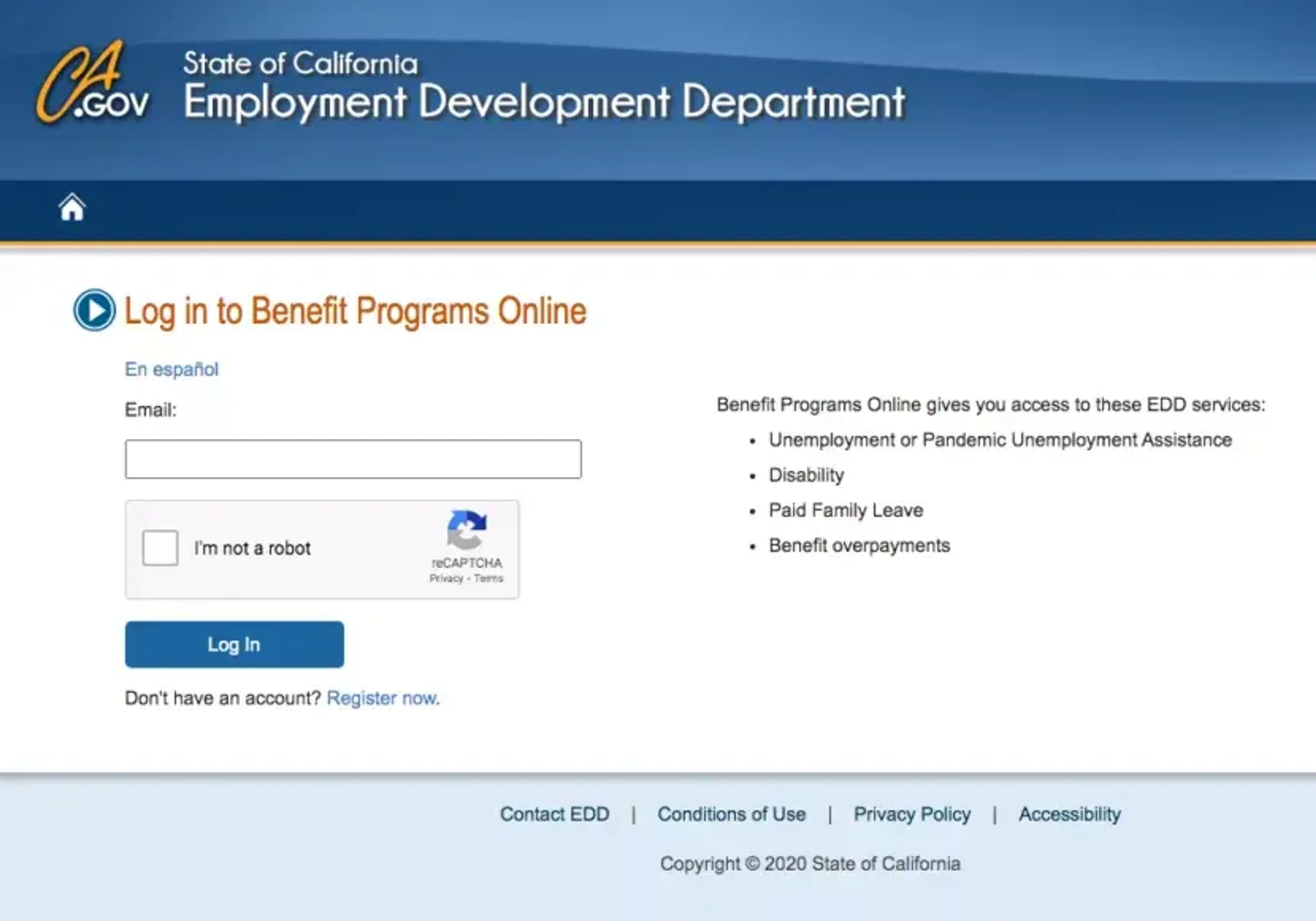Click the Copyright 2020 State of California text
1316x921 pixels.
pos(810,864)
